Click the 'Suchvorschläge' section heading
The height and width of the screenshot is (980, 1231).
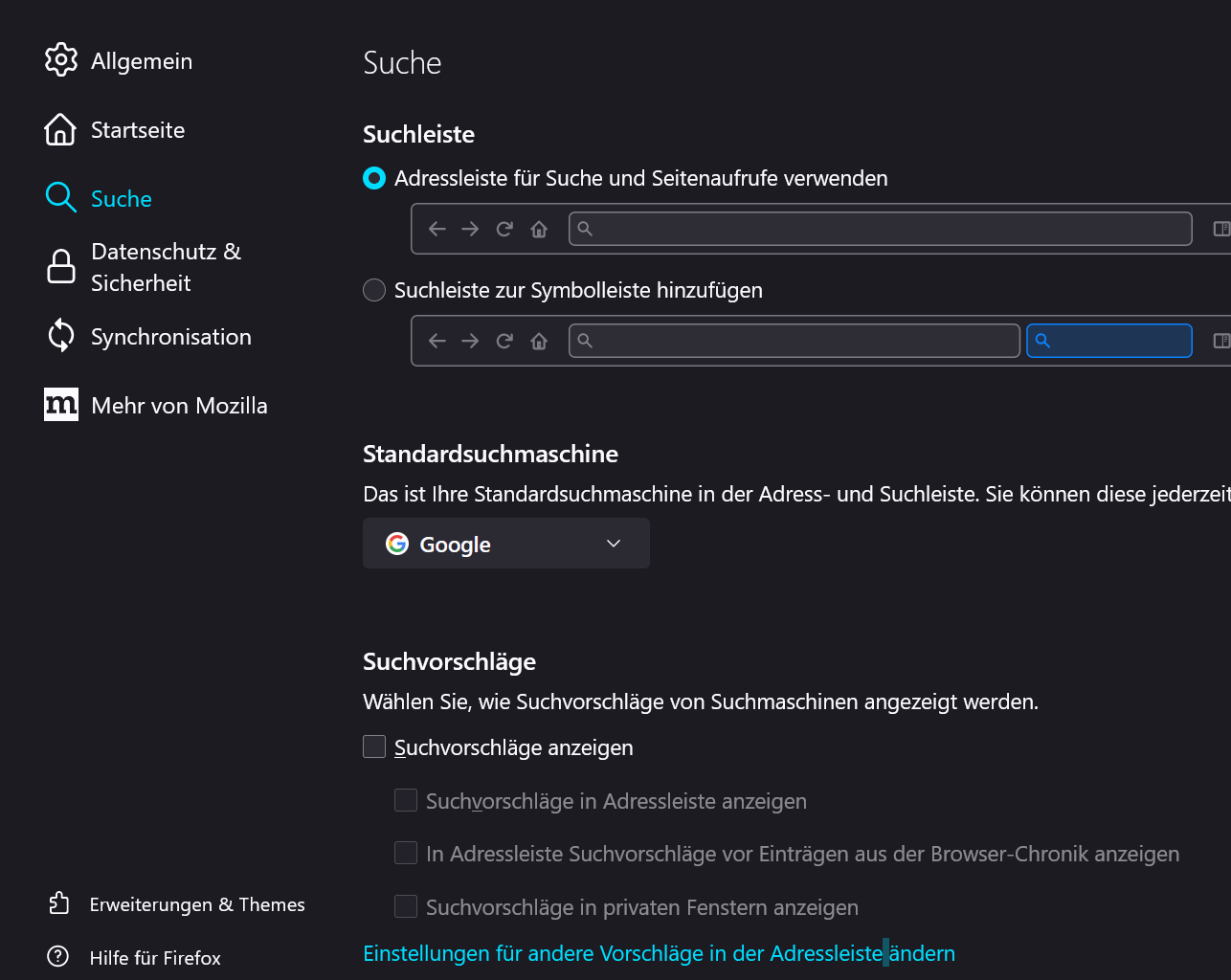point(449,661)
